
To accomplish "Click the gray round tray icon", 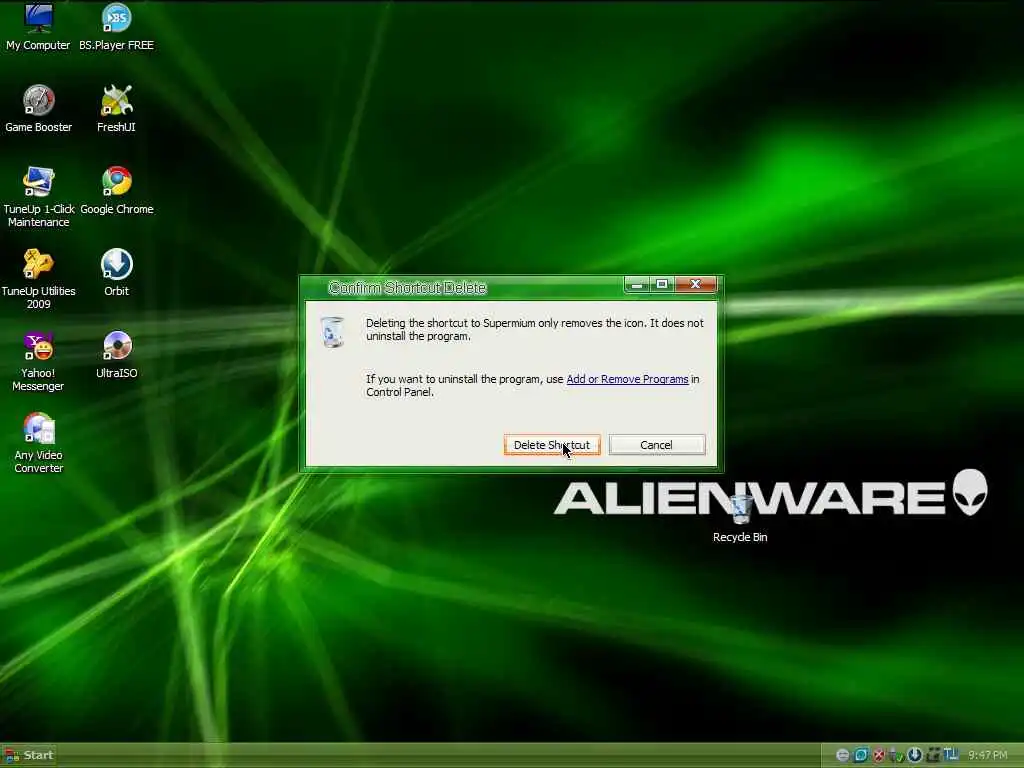I will 842,756.
